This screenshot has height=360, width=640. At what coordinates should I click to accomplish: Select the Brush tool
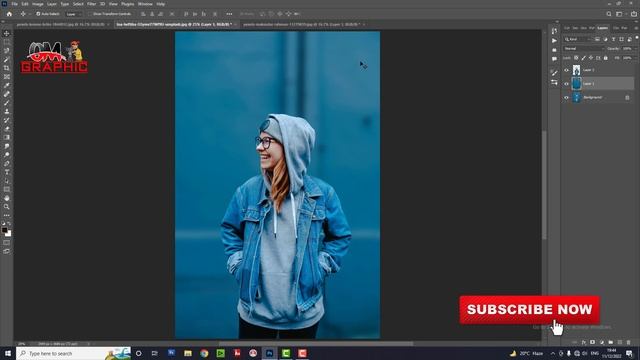(x=7, y=102)
